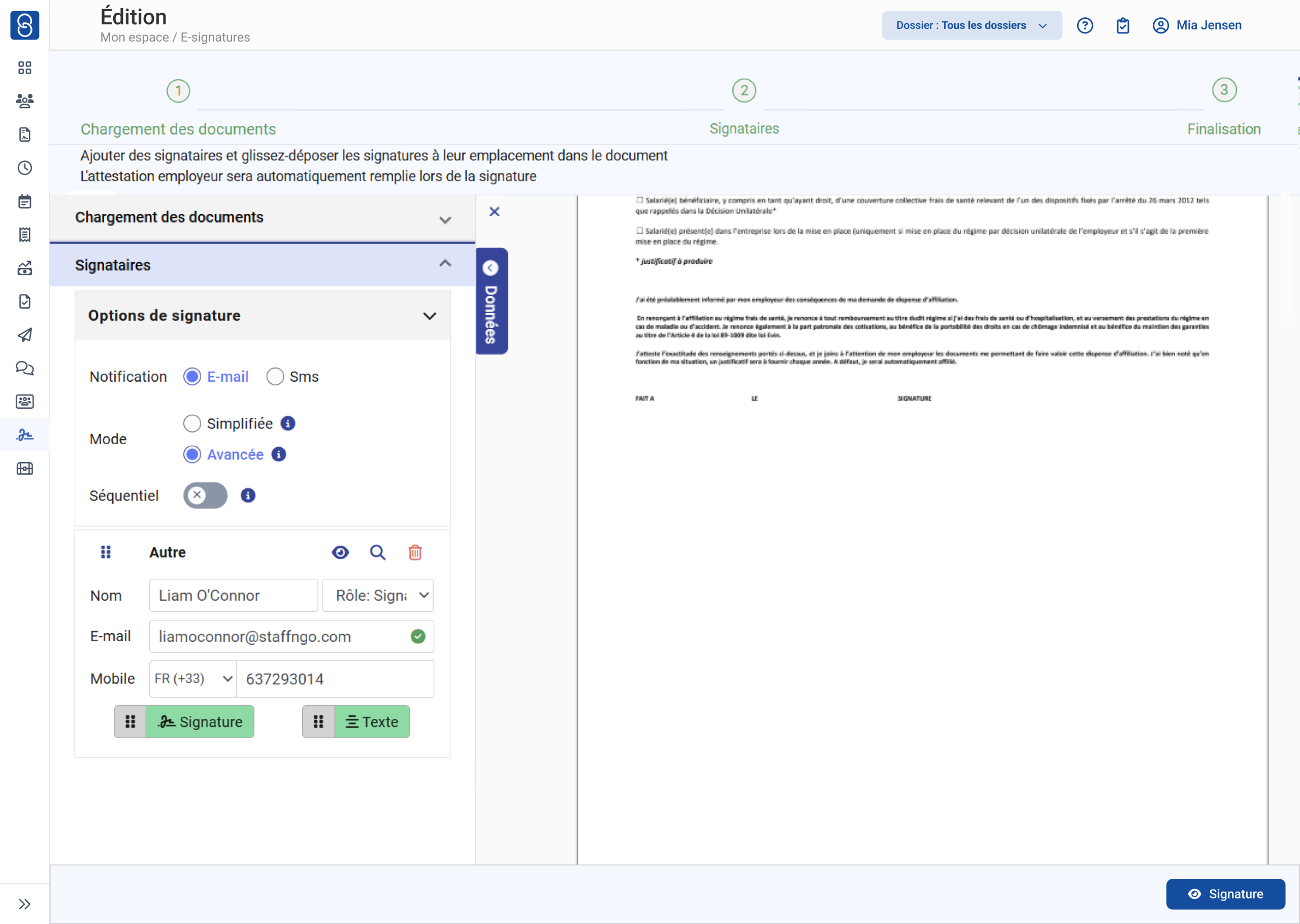Toggle visibility eye for Autre signer
Screen dimensions: 1300x924
coord(340,552)
